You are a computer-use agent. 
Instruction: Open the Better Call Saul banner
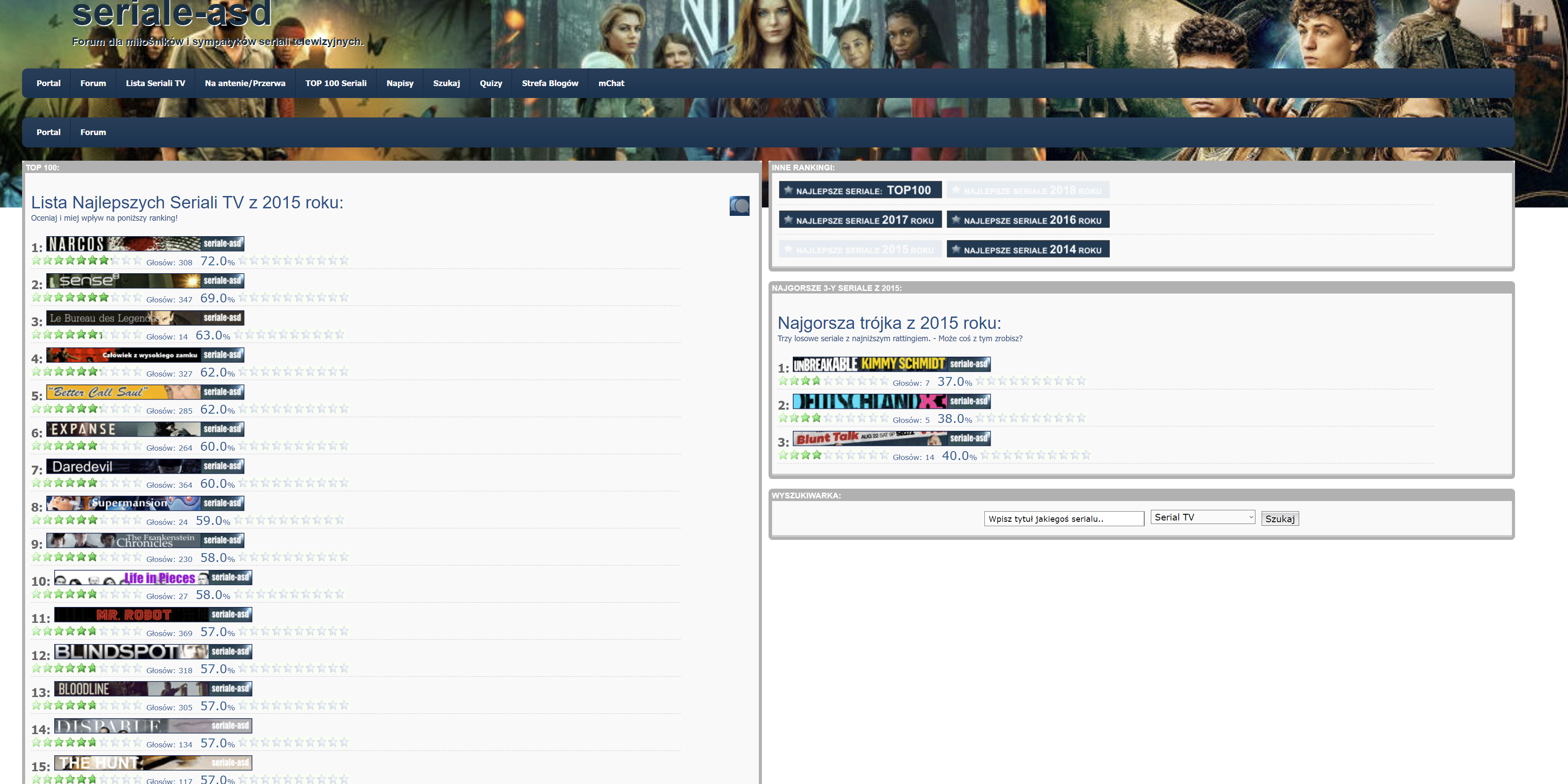145,392
